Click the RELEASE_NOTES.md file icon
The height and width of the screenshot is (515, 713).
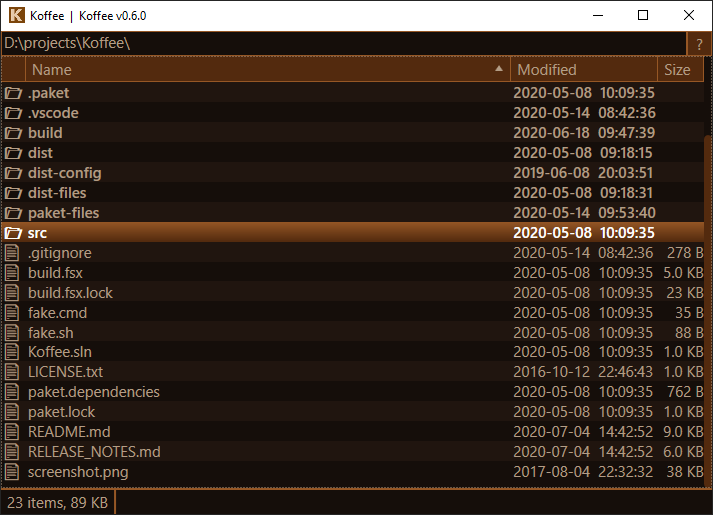(12, 452)
